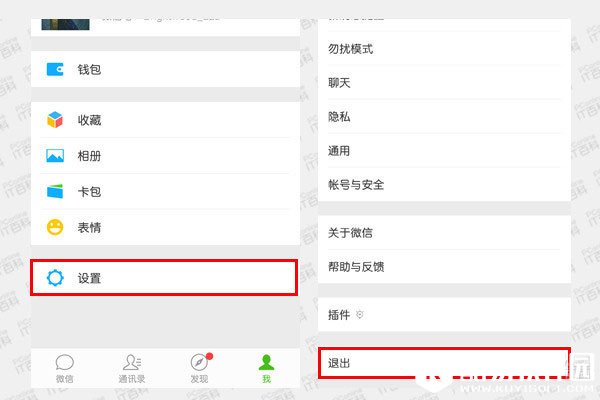600x400 pixels.
Task: Open the blue card pack icon
Action: pos(55,191)
